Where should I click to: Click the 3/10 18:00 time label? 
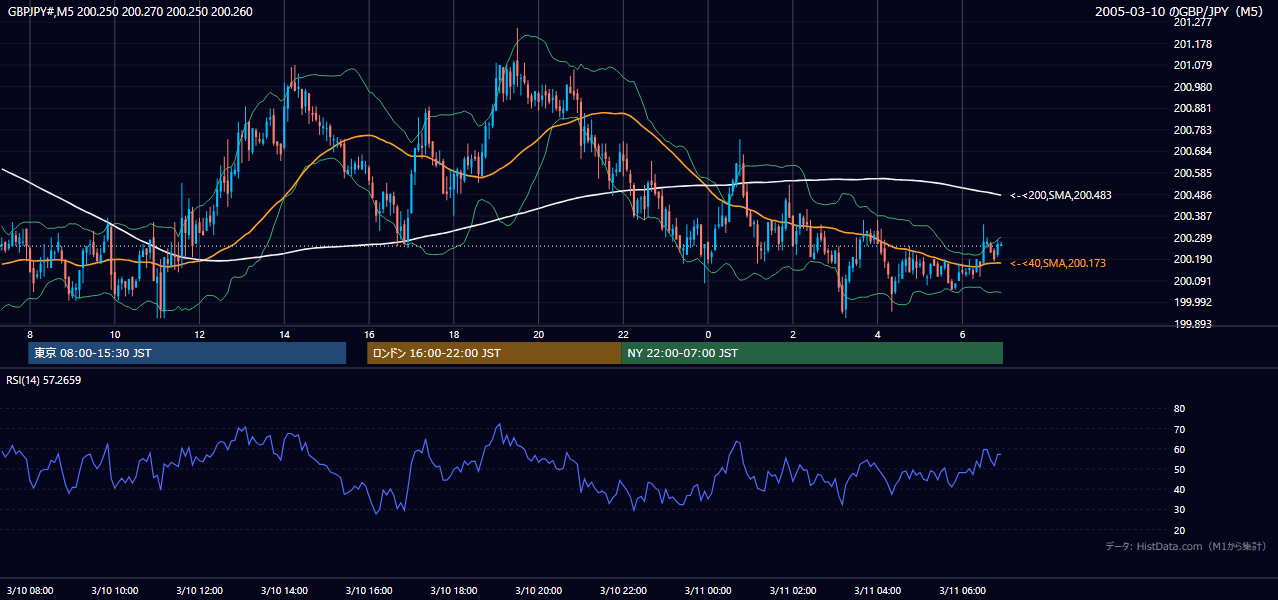[x=454, y=591]
